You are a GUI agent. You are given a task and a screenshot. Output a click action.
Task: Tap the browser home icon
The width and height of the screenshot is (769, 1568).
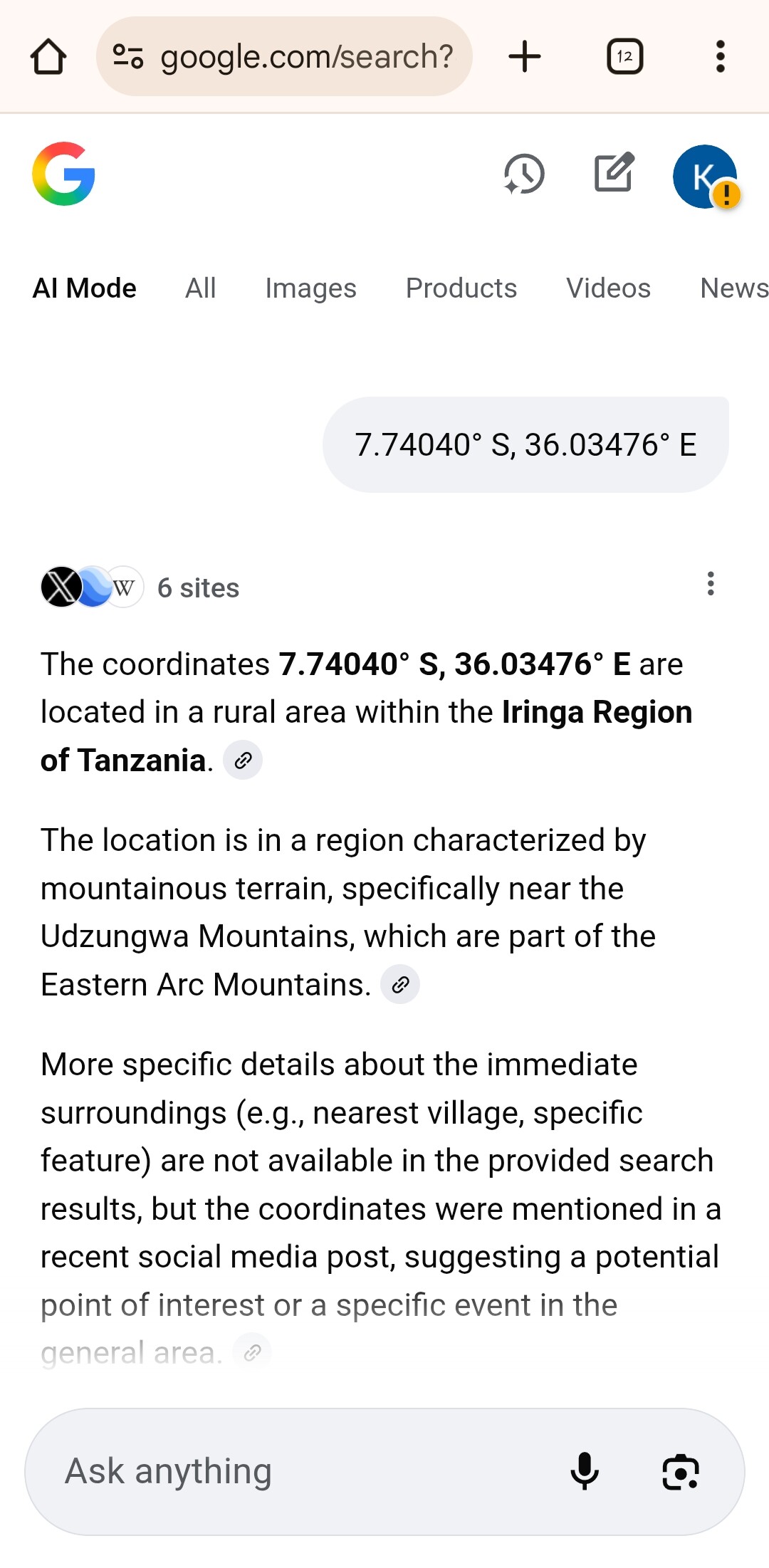[48, 57]
